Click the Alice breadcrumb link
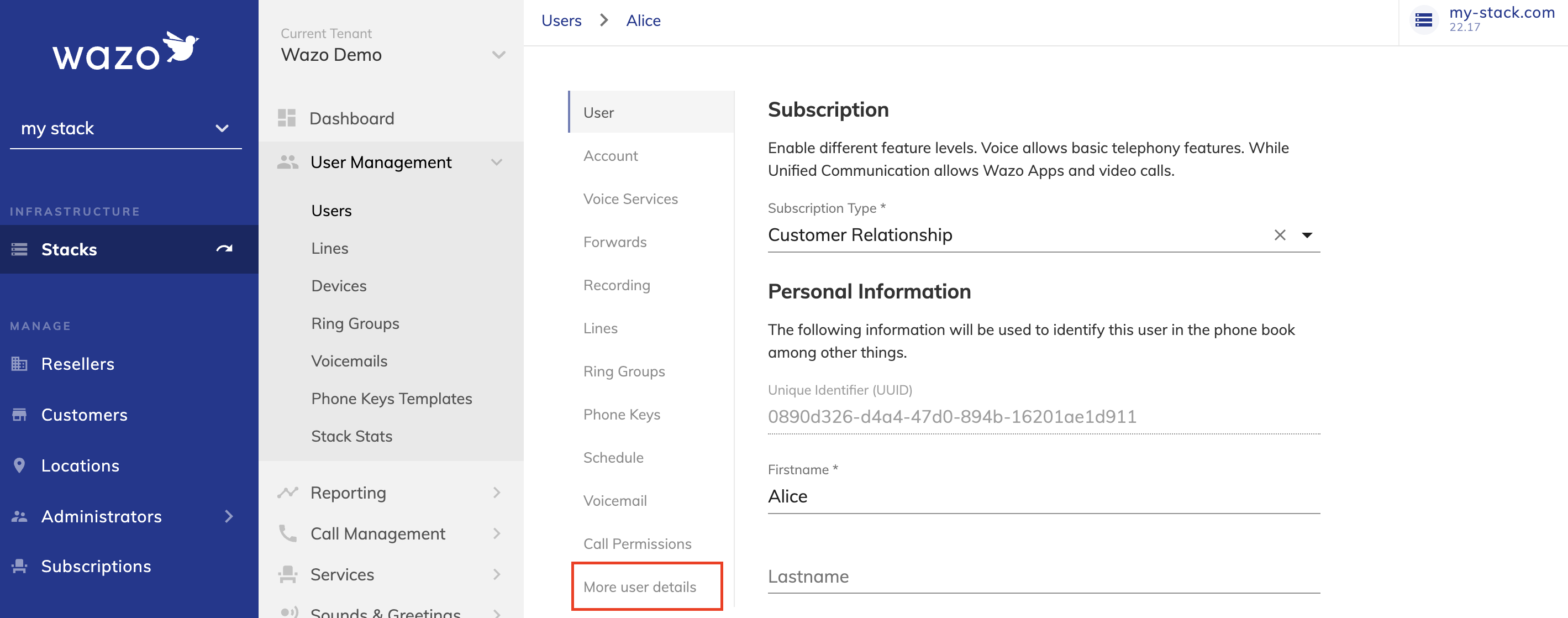 coord(644,20)
